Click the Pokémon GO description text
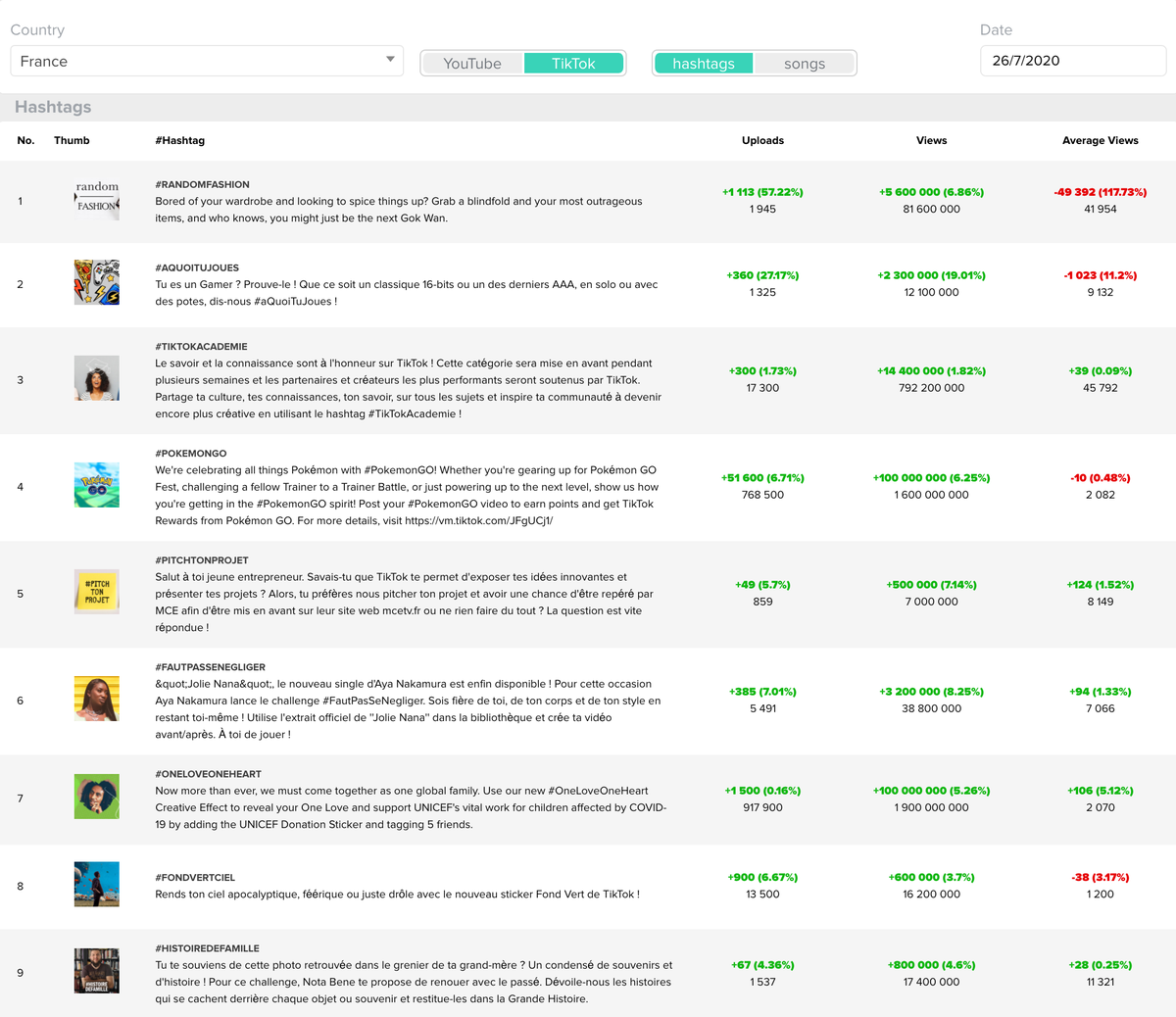 (x=407, y=495)
